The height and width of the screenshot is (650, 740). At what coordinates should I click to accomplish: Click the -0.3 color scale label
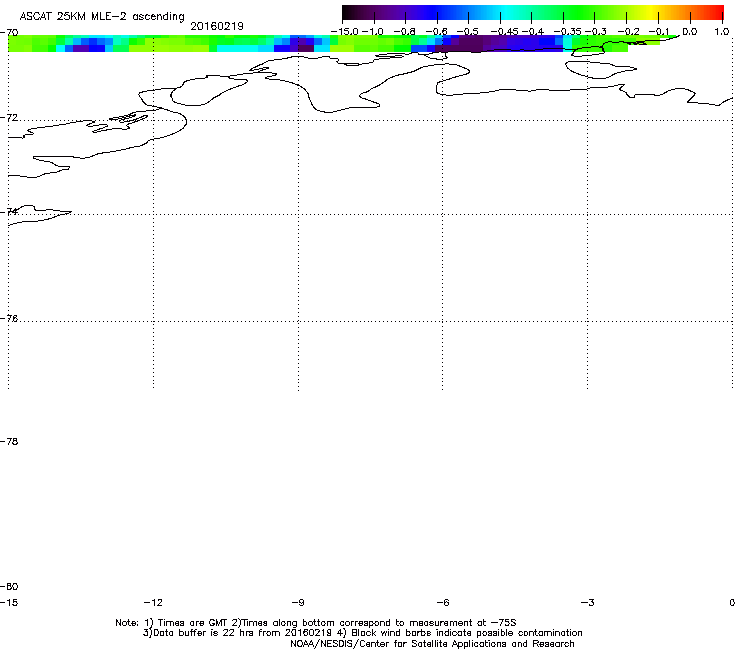point(595,32)
